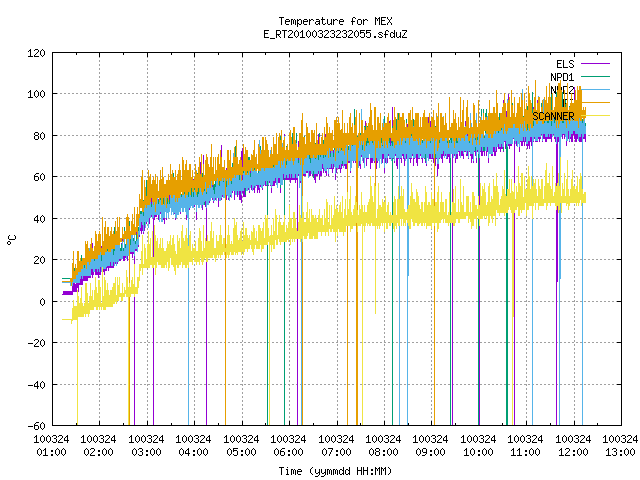Click the y-axis tick label -20
The image size is (640, 480).
[36, 343]
